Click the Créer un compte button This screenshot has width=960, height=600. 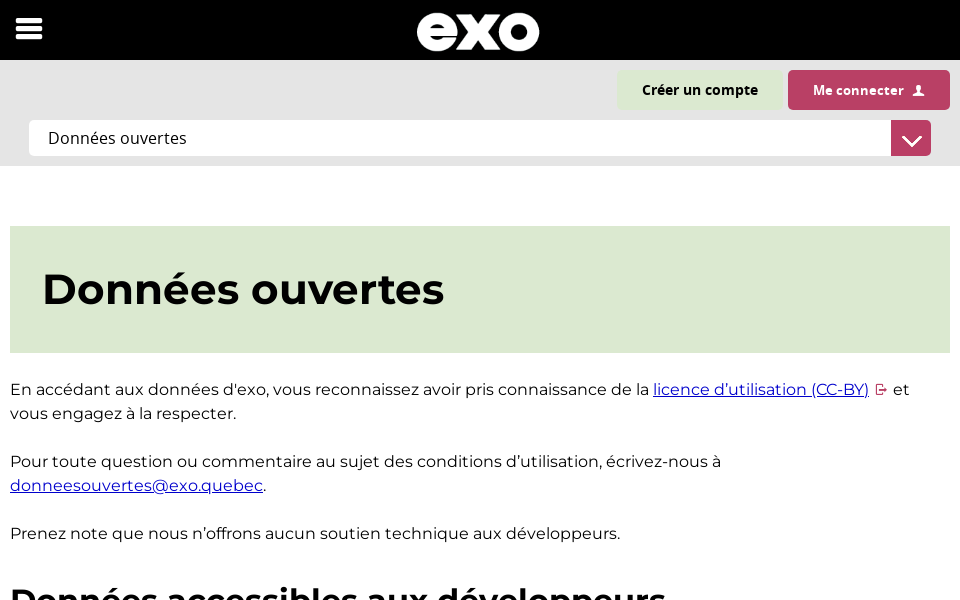pyautogui.click(x=700, y=89)
